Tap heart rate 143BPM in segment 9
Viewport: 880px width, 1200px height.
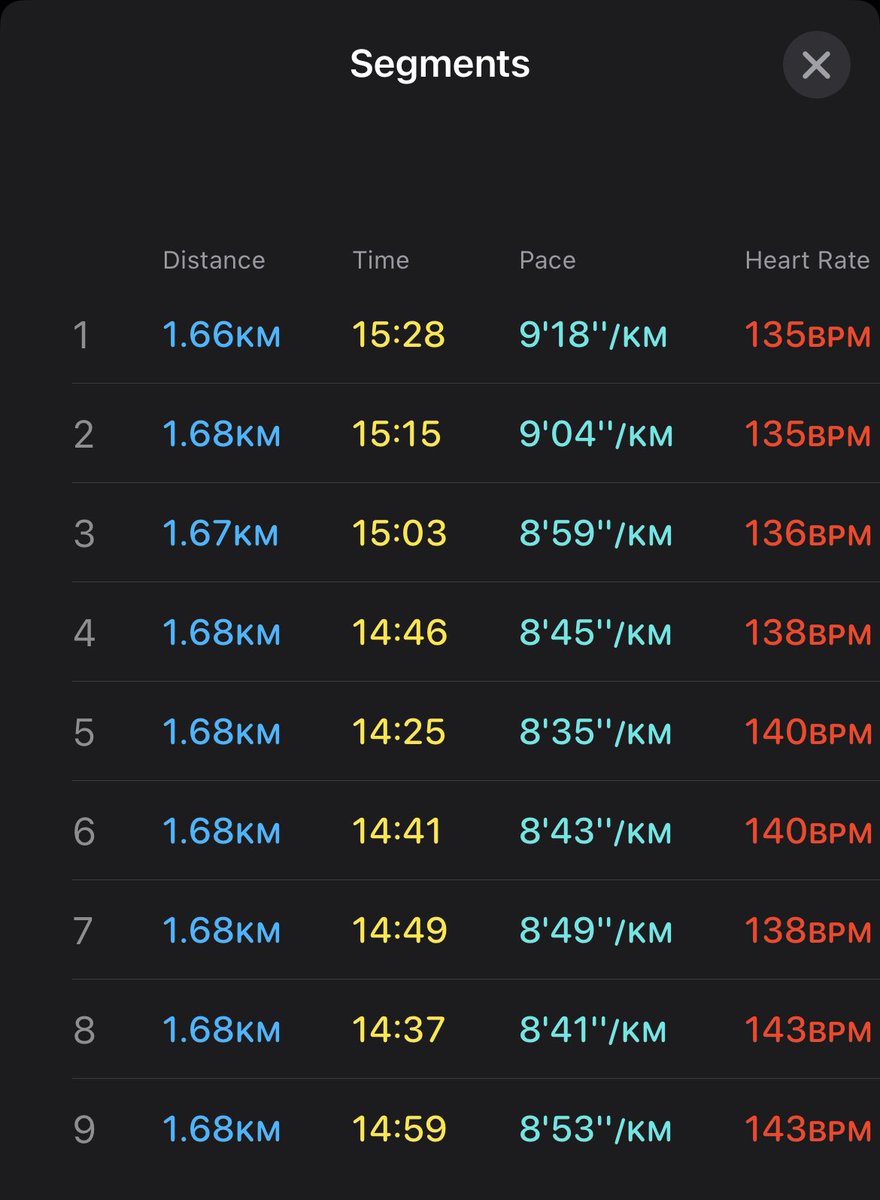808,1129
